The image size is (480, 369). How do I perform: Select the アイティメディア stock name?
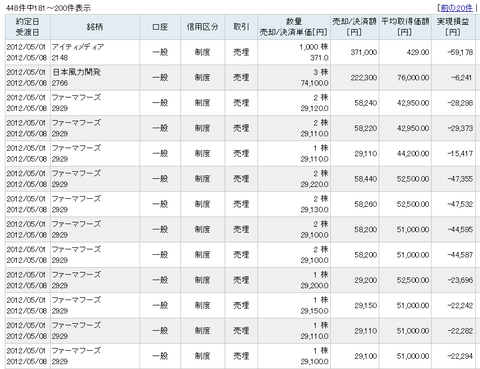[x=78, y=47]
